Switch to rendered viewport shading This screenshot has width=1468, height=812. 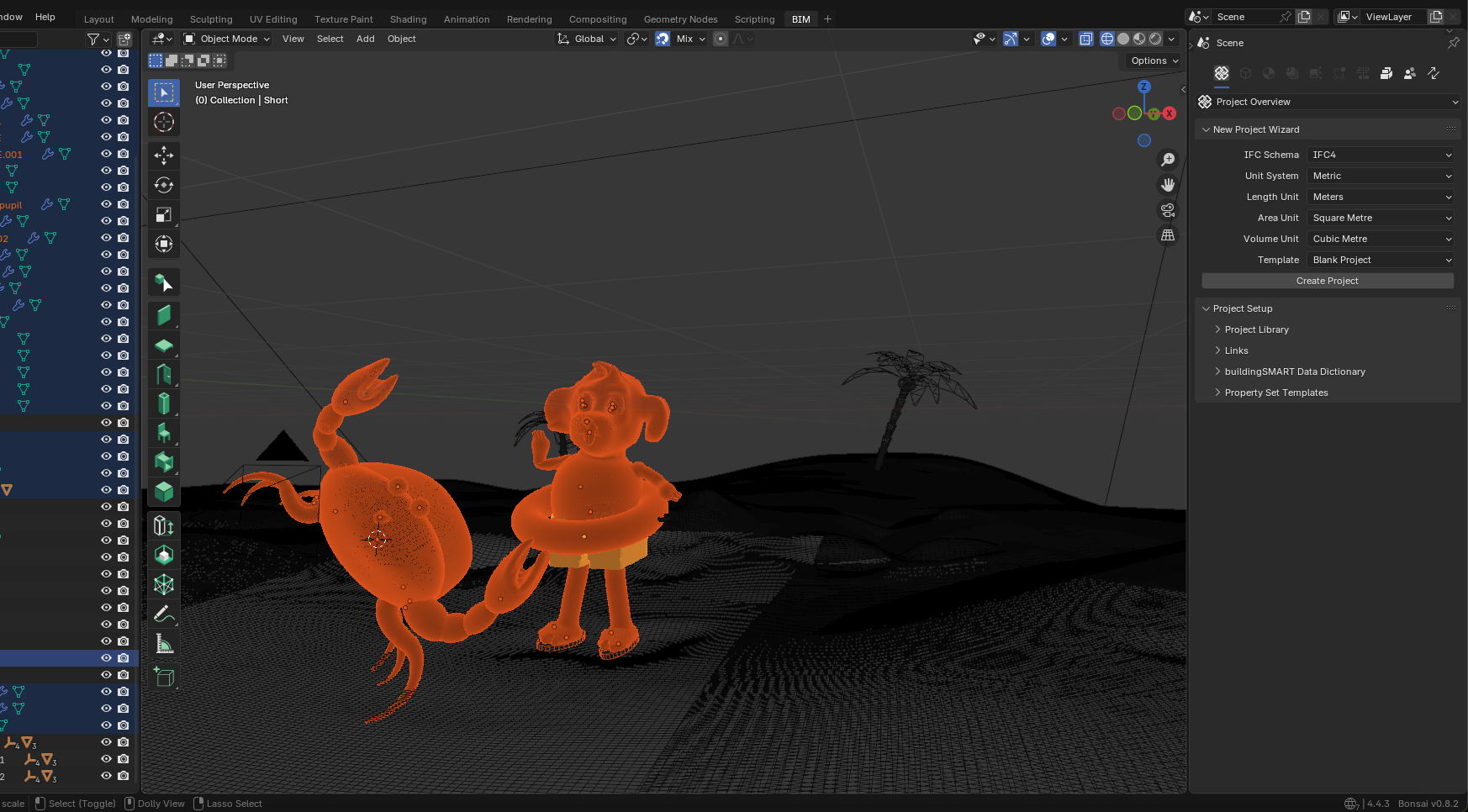(1155, 39)
